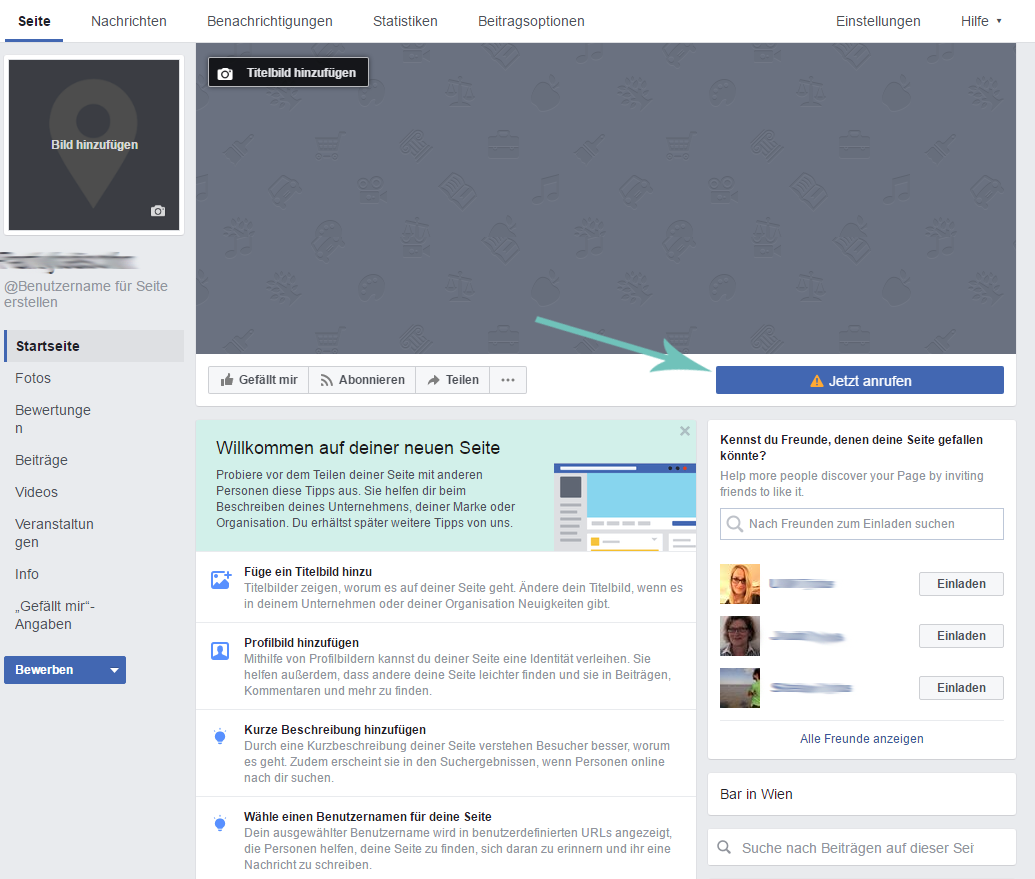The width and height of the screenshot is (1035, 879).
Task: Click the magnifier icon in friend search
Action: coord(734,524)
